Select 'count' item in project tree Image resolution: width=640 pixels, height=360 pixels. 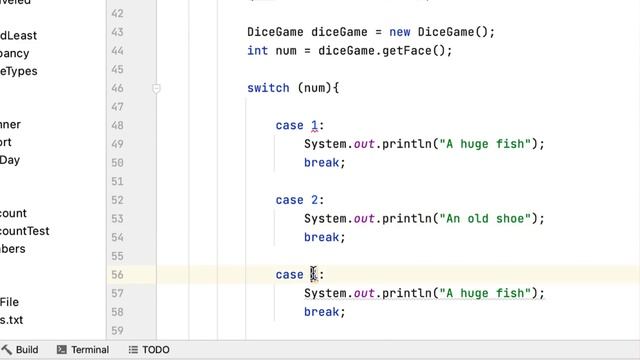pyautogui.click(x=13, y=213)
